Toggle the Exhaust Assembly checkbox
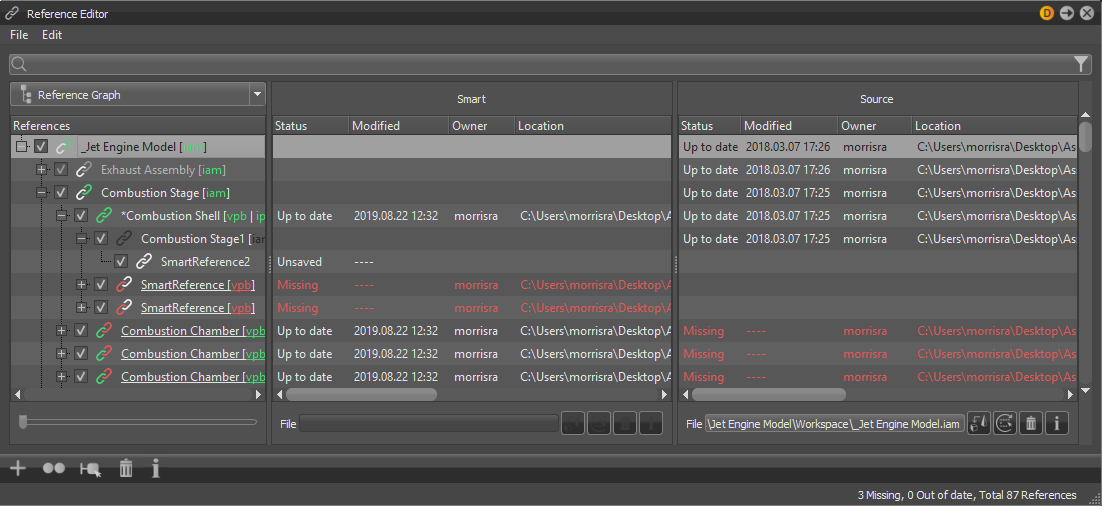Screen dimensions: 1103x507 (61, 169)
